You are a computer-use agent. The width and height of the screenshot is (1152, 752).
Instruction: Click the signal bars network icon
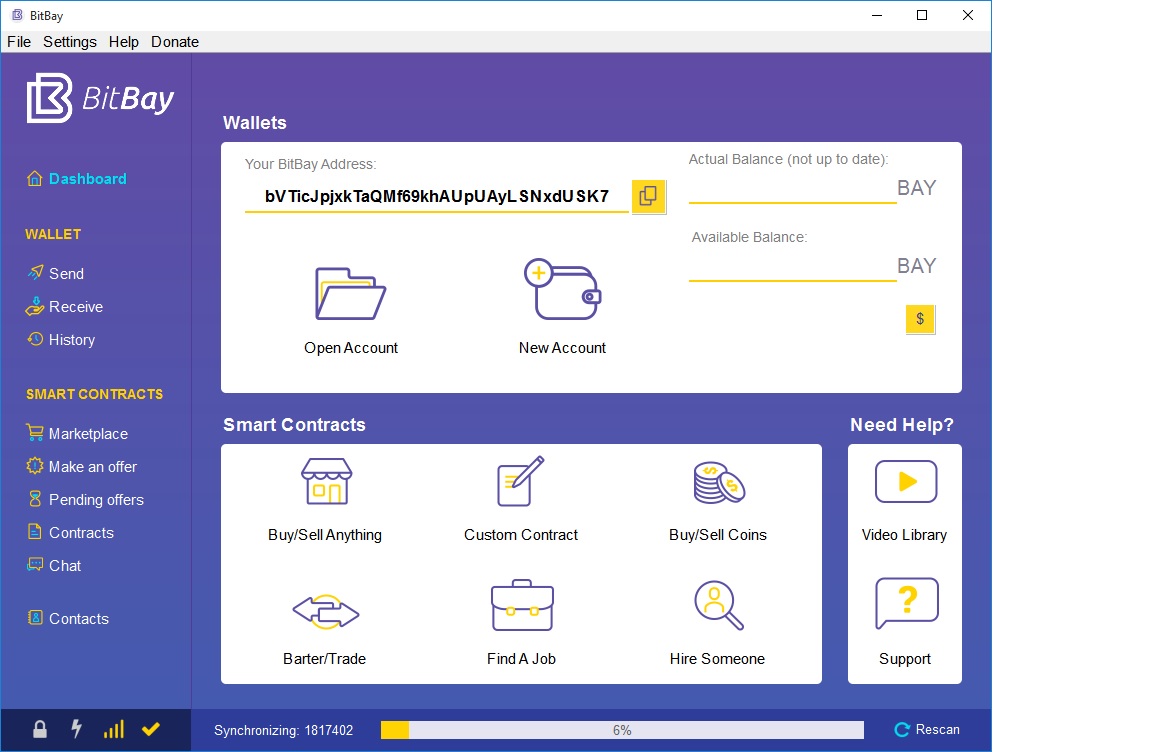coord(114,728)
